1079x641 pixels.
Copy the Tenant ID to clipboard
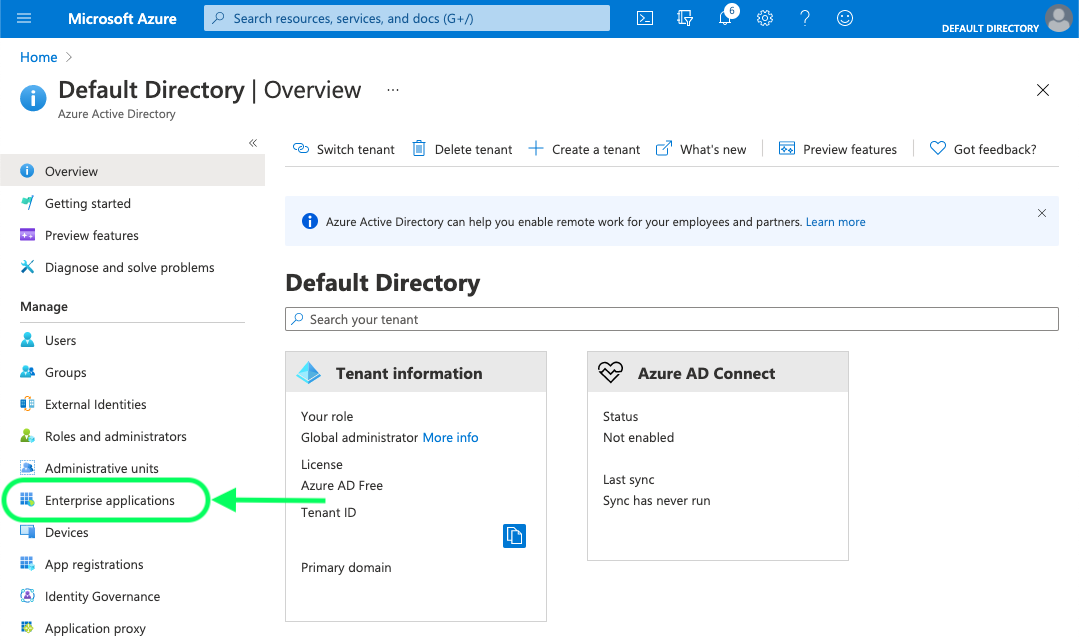point(514,536)
